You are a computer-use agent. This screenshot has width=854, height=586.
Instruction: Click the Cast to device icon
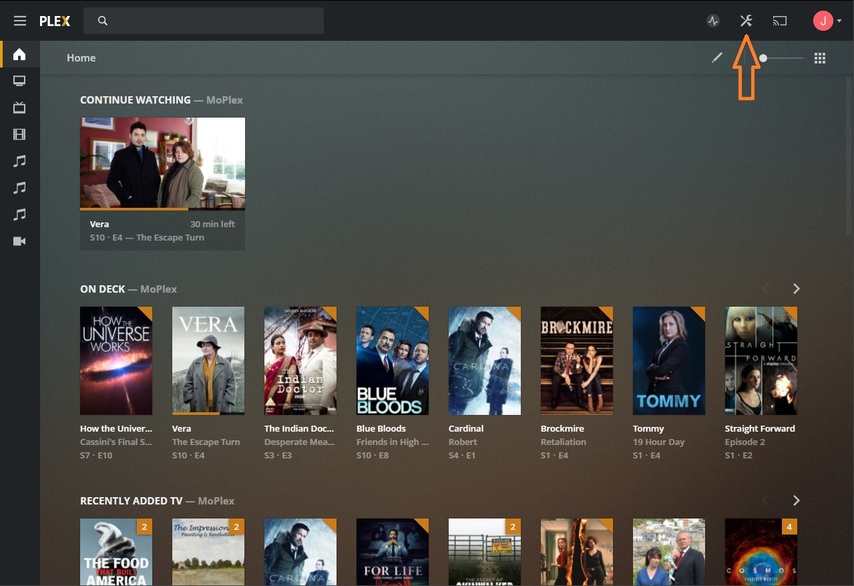(x=779, y=21)
